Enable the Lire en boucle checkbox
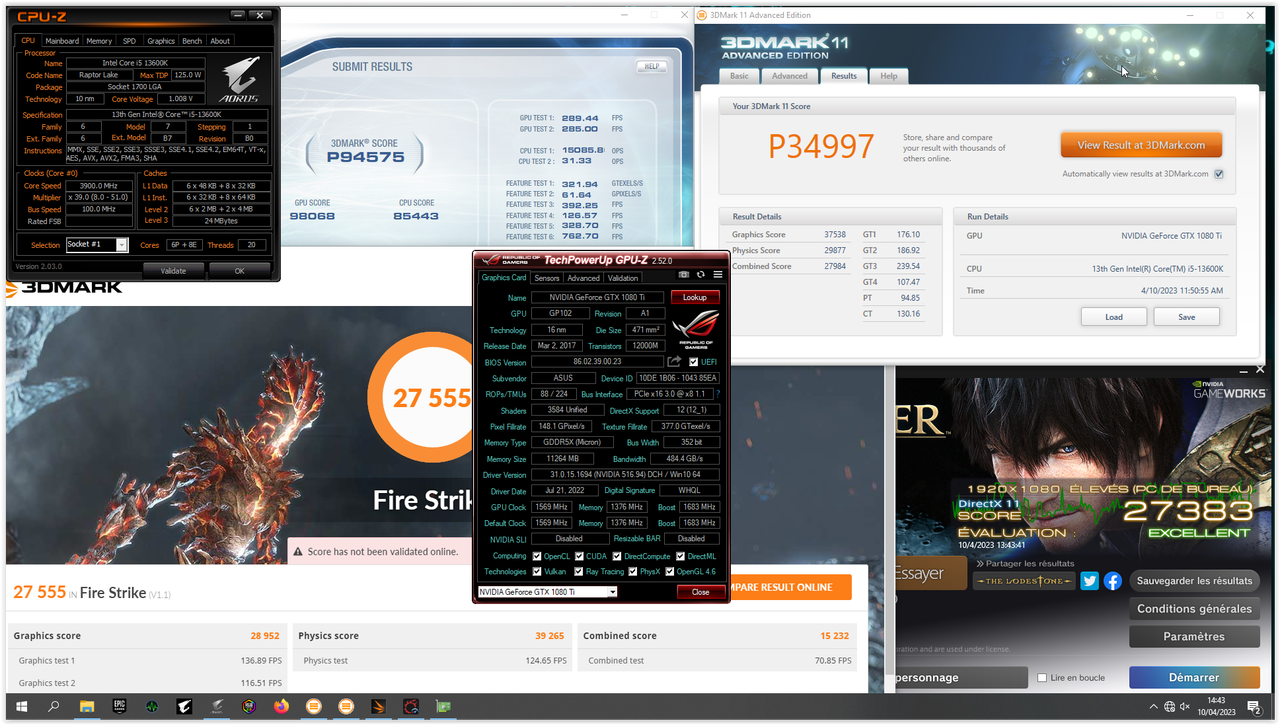 coord(1042,678)
